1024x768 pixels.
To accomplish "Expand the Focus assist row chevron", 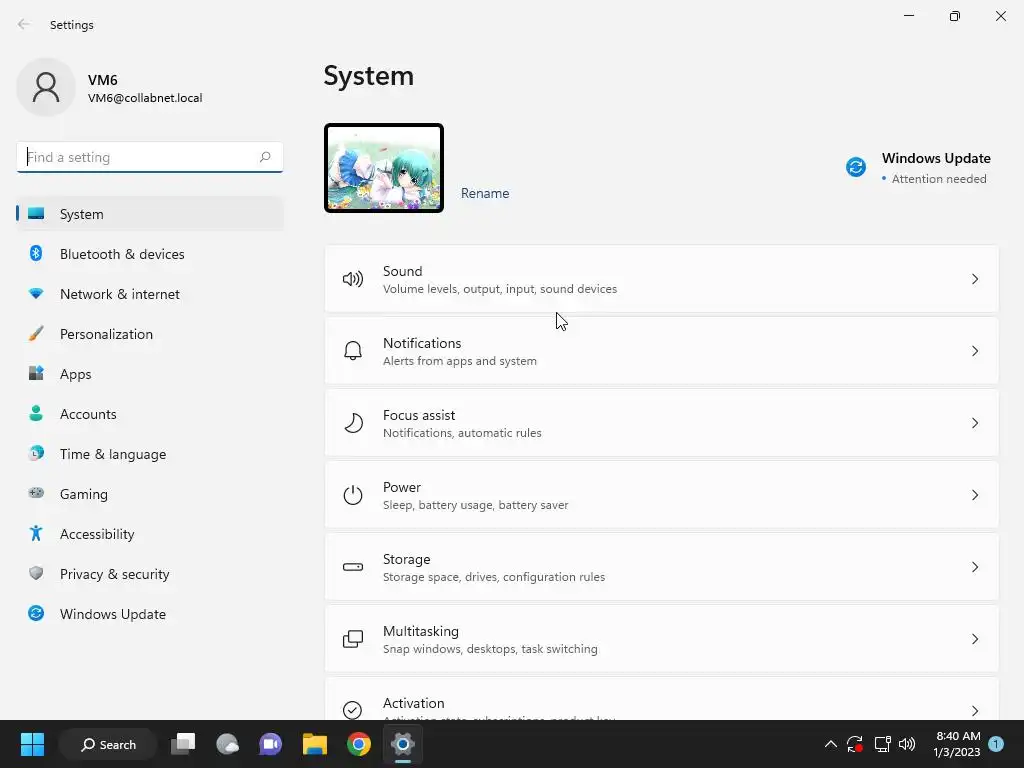I will [x=974, y=423].
